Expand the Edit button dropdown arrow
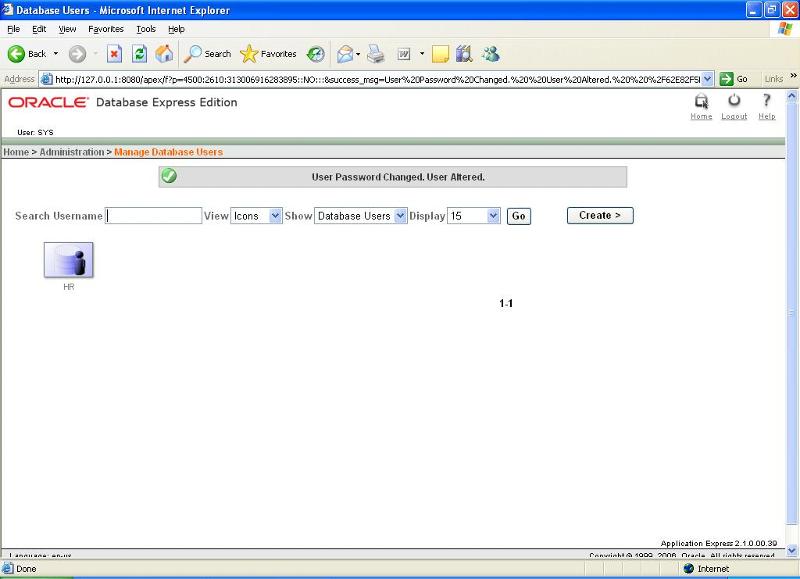The width and height of the screenshot is (800, 579). point(422,54)
